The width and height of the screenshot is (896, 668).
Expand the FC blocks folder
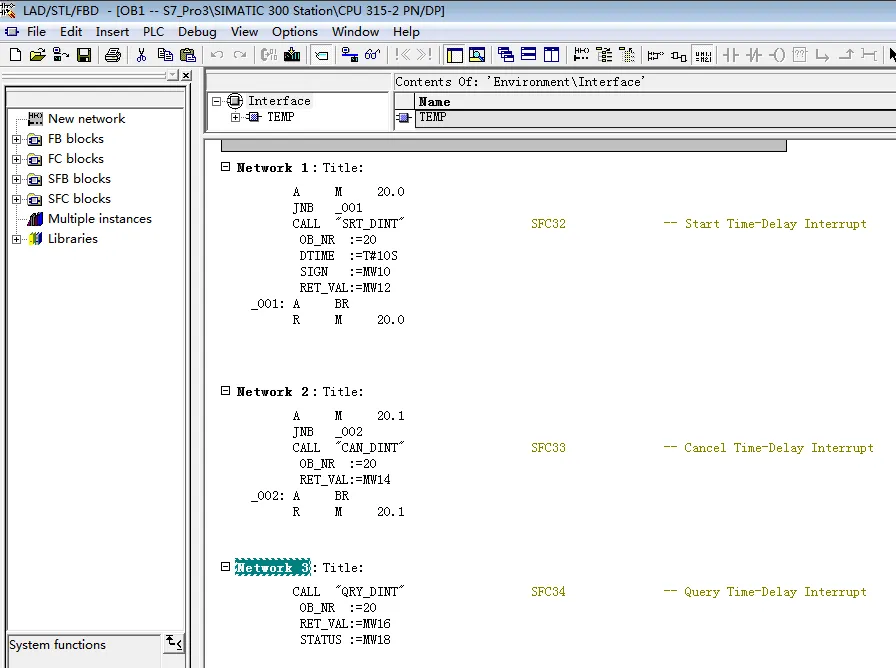pyautogui.click(x=17, y=159)
